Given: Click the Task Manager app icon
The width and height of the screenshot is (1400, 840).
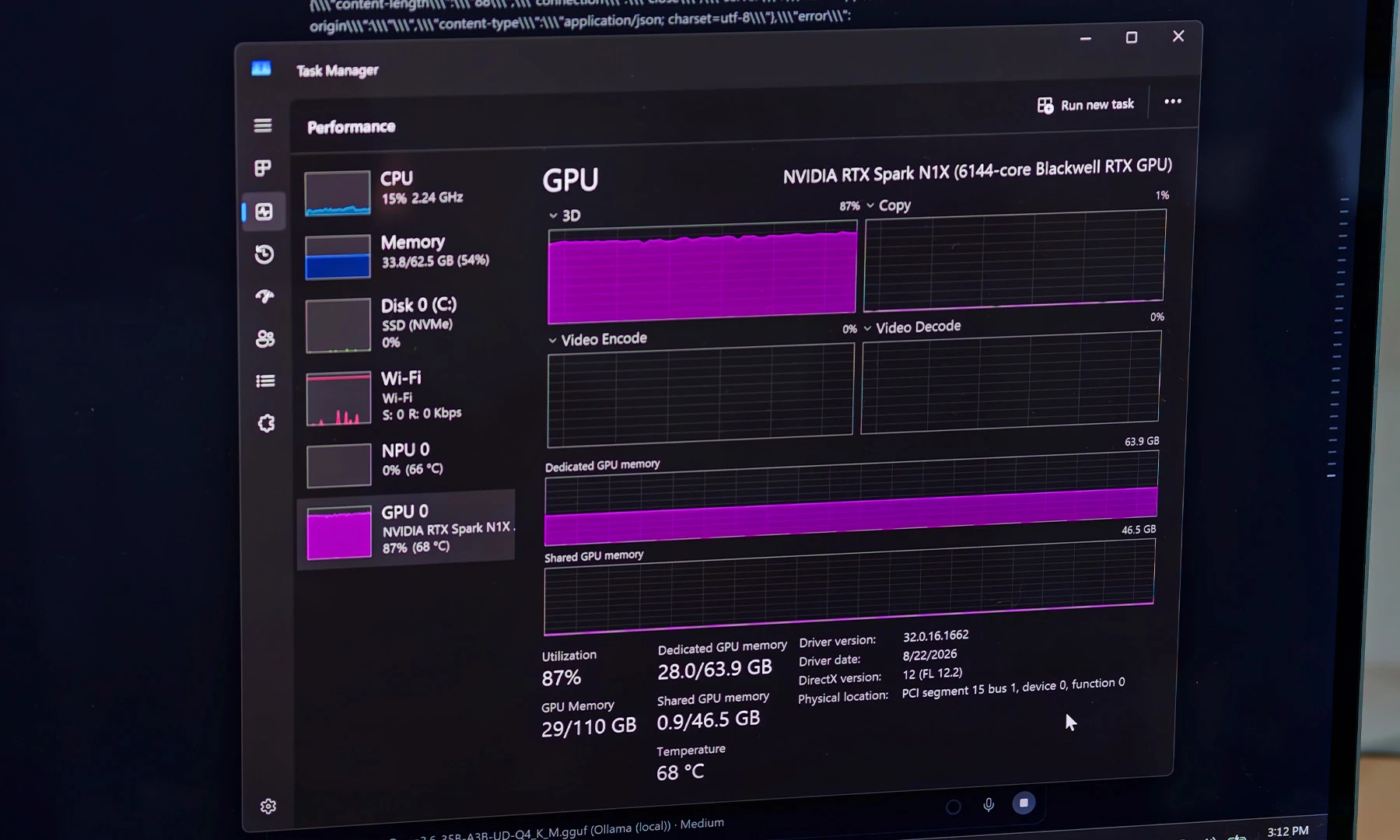Looking at the screenshot, I should point(261,68).
